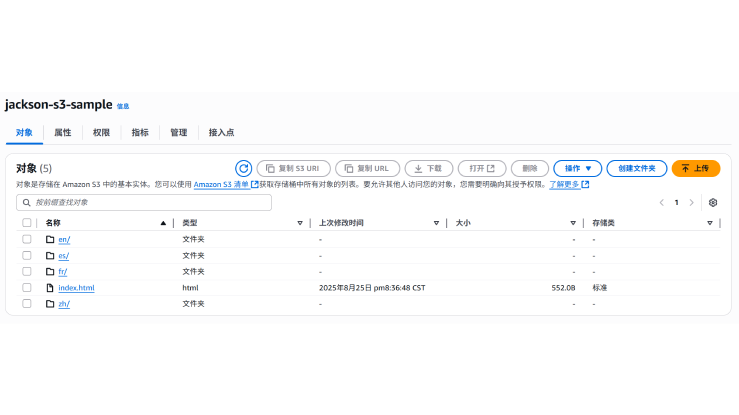Click the orange 上传 upload button
The height and width of the screenshot is (415, 739).
coord(696,169)
